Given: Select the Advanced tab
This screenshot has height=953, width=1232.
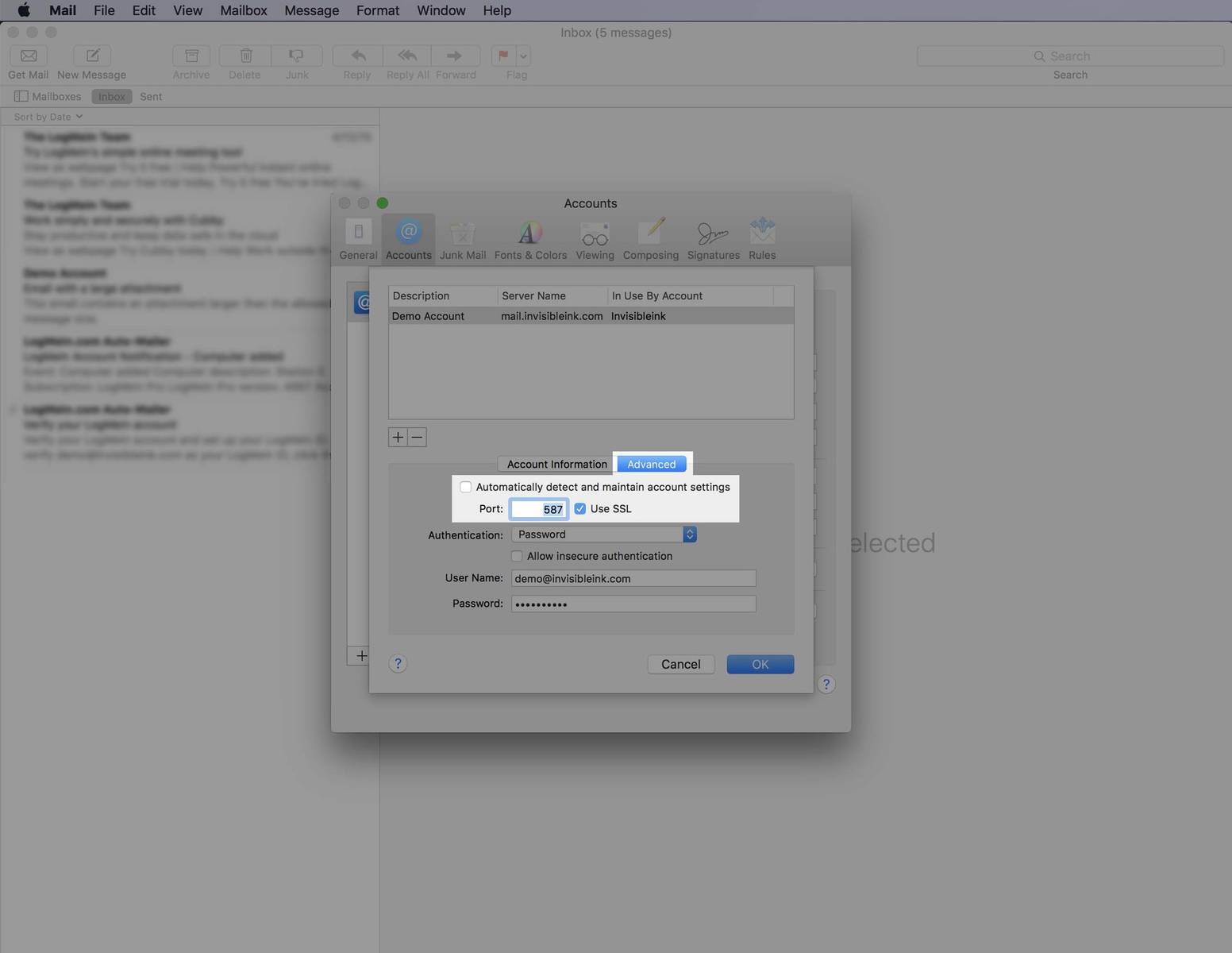Looking at the screenshot, I should pos(652,464).
